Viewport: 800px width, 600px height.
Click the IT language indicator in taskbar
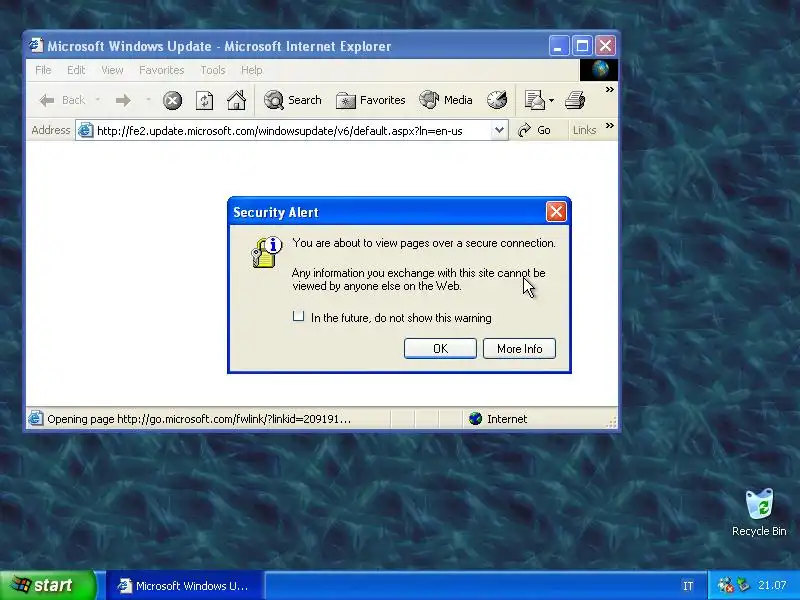688,586
